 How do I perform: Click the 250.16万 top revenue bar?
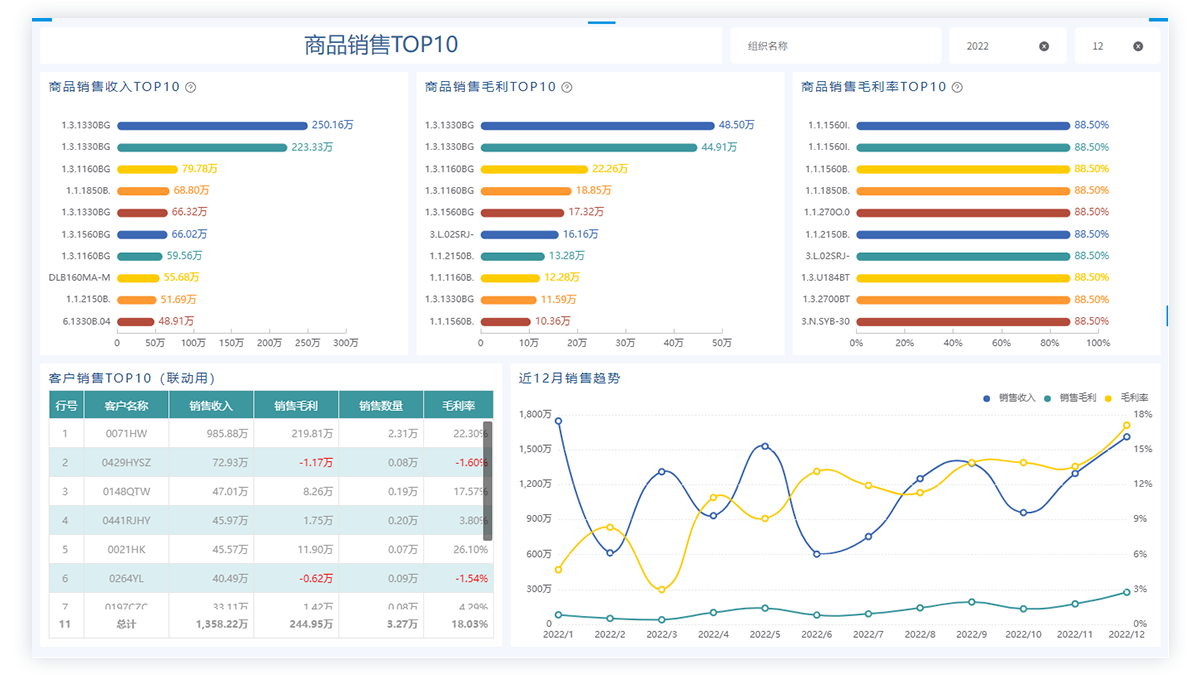[x=212, y=126]
